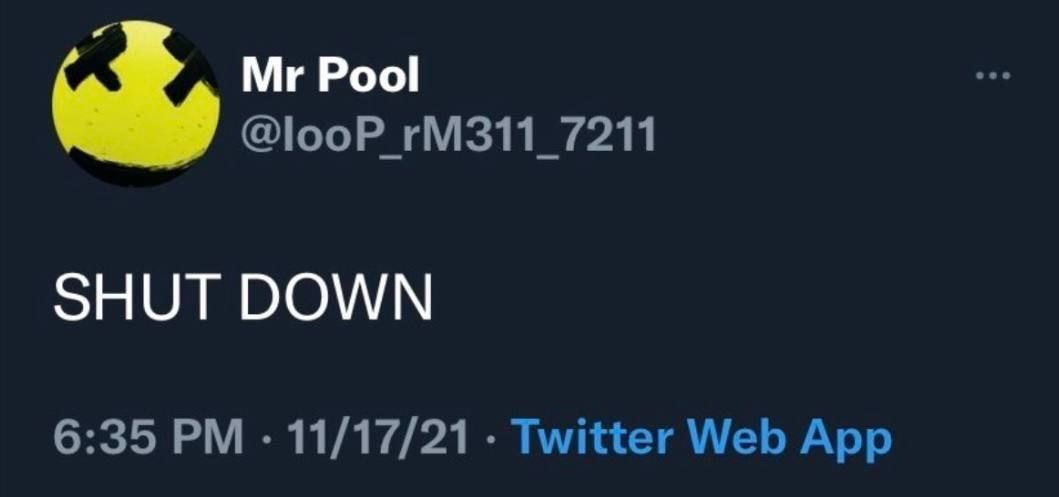Open the three-dot more options menu
Viewport: 1059px width, 497px height.
coord(993,76)
